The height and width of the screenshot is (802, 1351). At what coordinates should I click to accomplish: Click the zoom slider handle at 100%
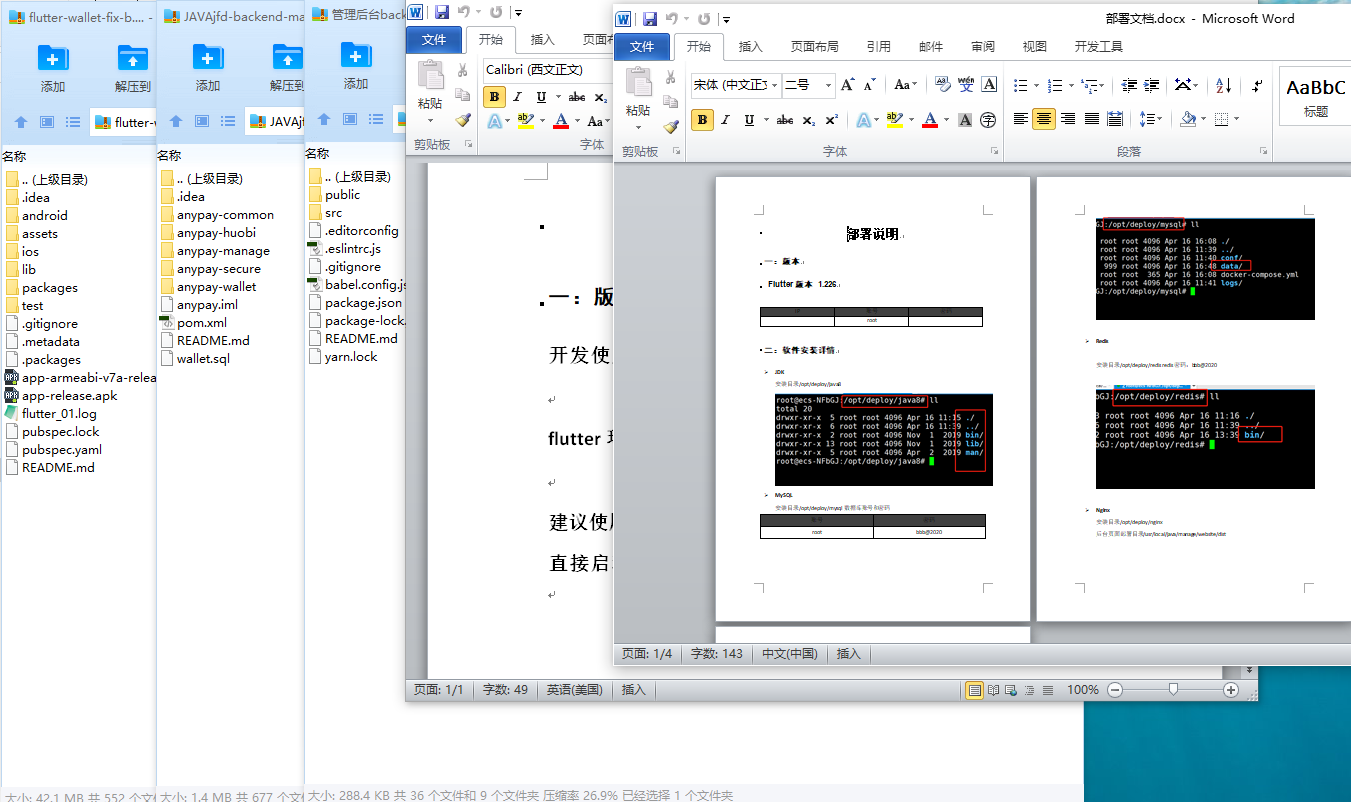(x=1173, y=689)
